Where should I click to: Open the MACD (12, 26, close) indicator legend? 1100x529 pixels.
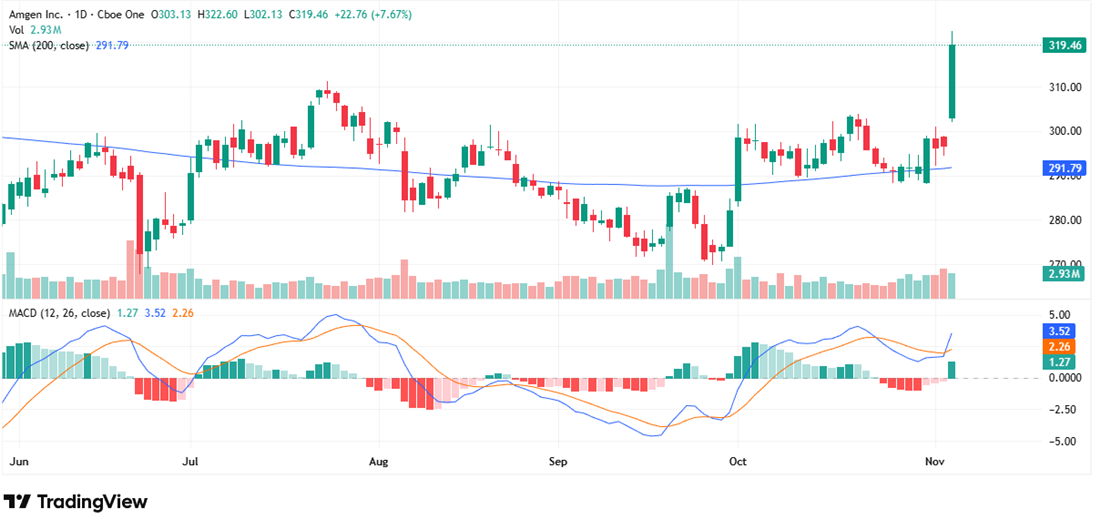pyautogui.click(x=58, y=313)
